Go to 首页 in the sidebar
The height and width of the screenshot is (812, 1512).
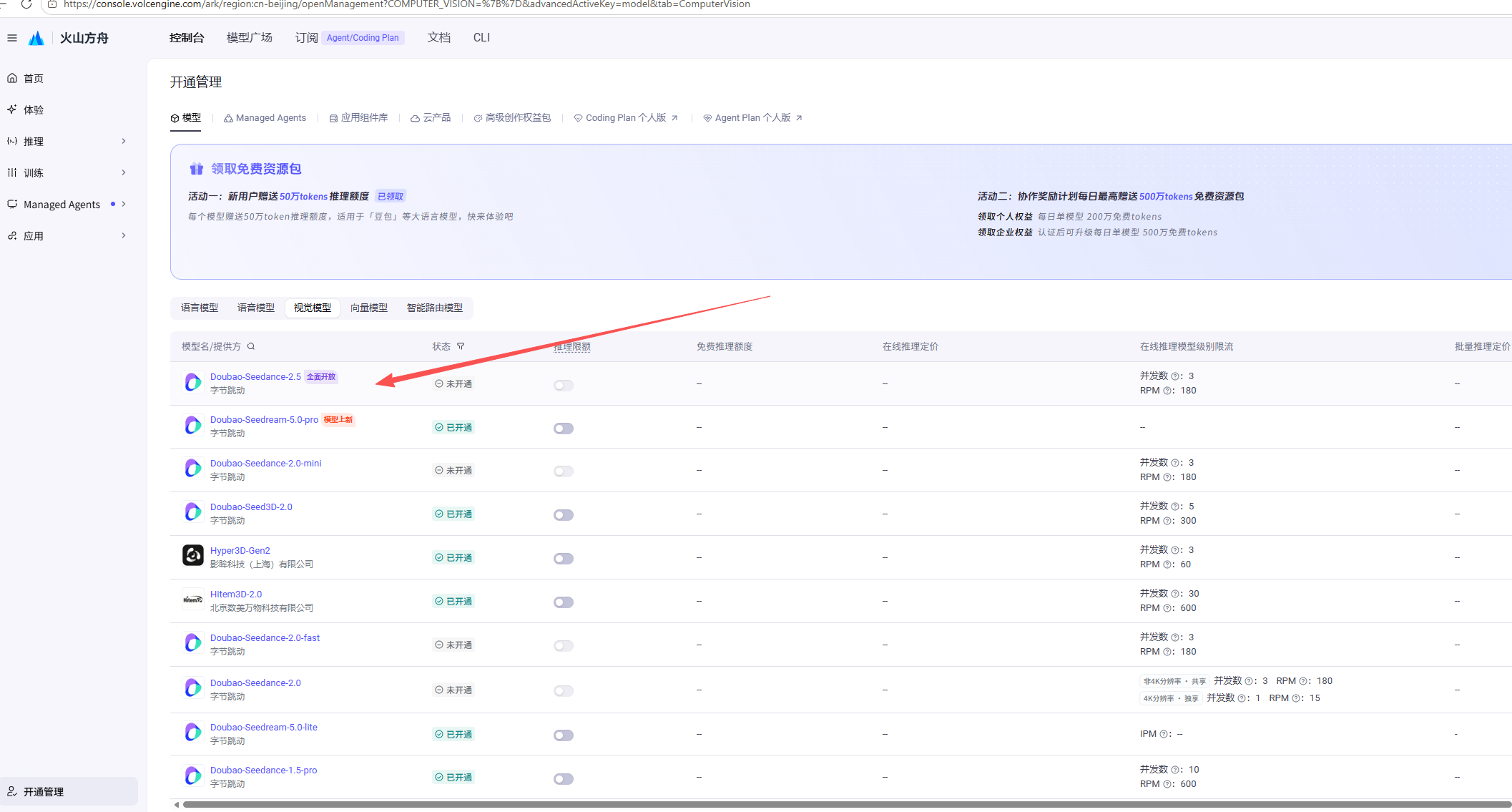tap(34, 79)
